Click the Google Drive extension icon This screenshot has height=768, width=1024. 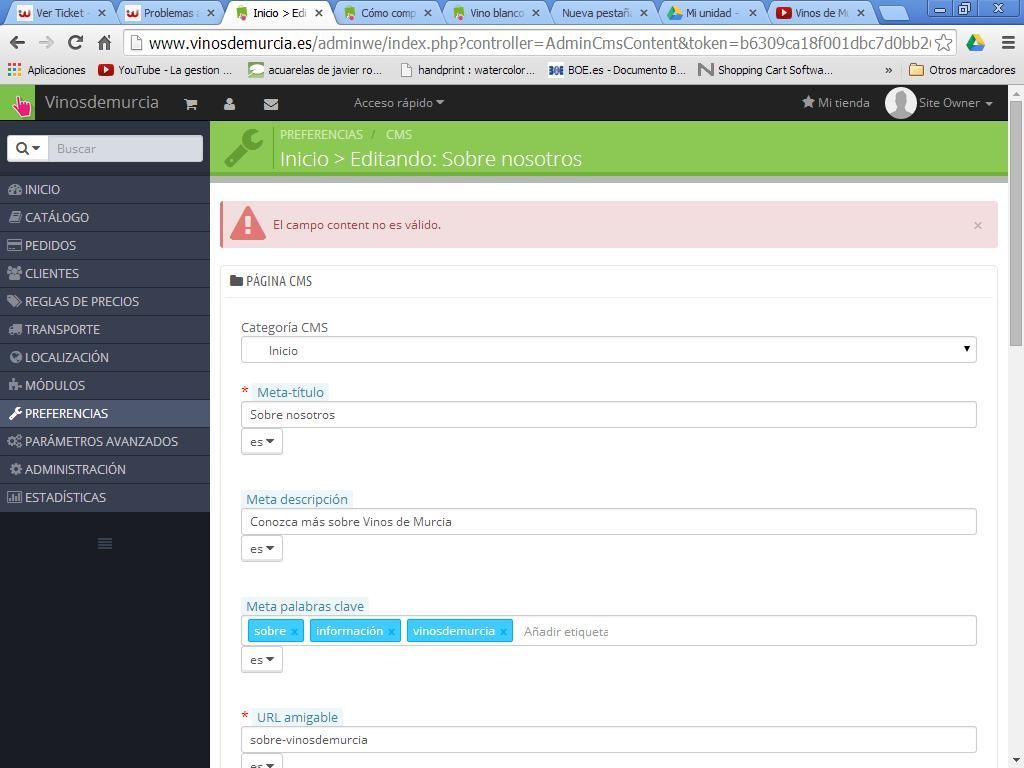click(x=976, y=43)
